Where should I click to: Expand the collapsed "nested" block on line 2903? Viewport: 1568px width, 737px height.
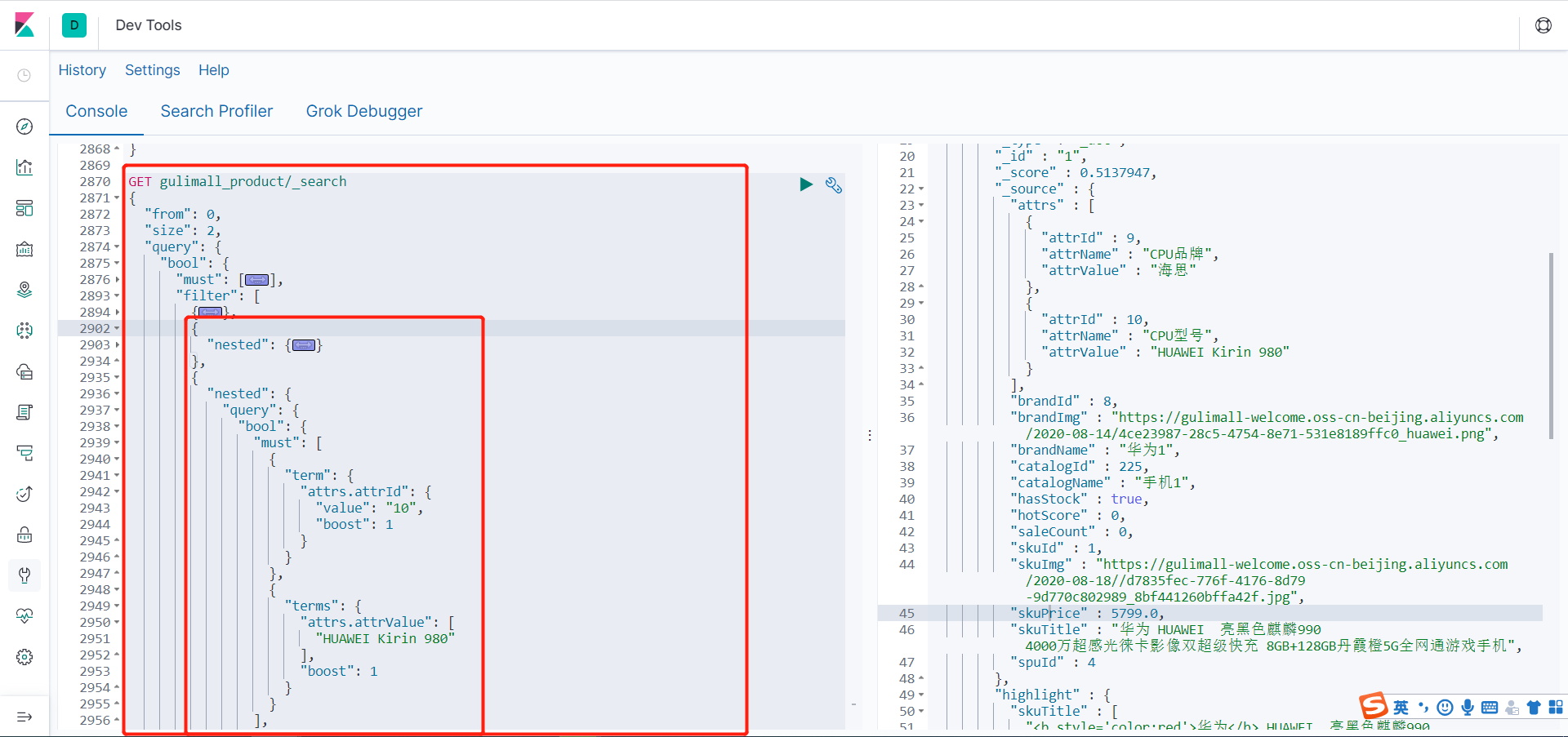point(117,345)
